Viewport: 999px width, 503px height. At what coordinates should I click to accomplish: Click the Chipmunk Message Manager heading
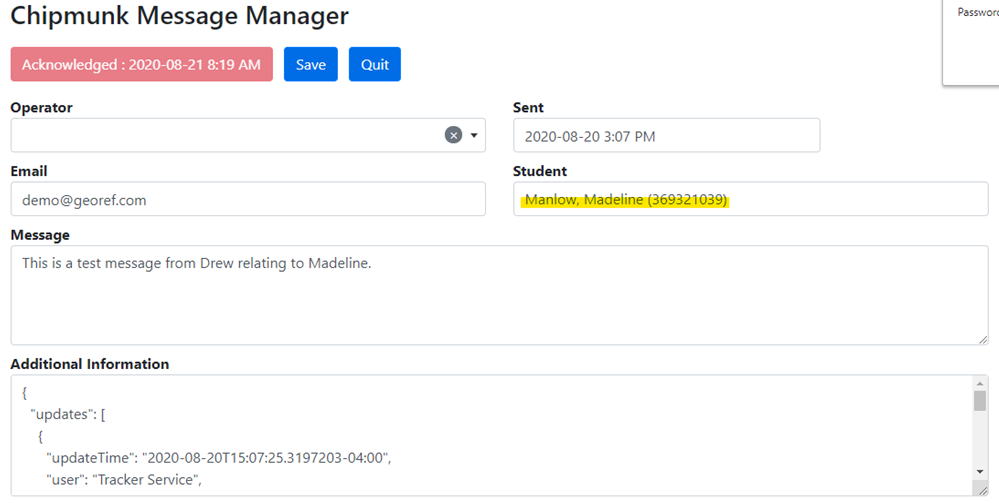click(x=180, y=16)
